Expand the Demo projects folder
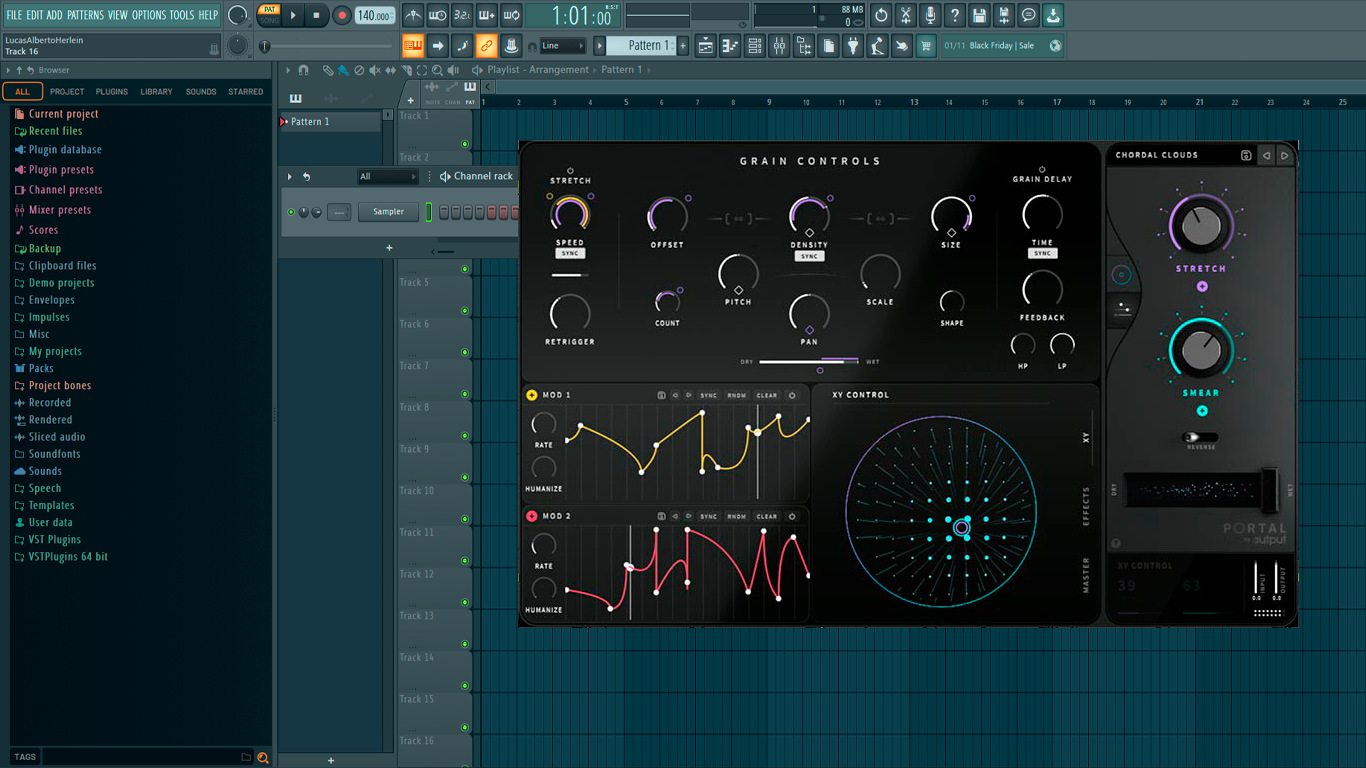1366x768 pixels. coord(61,283)
